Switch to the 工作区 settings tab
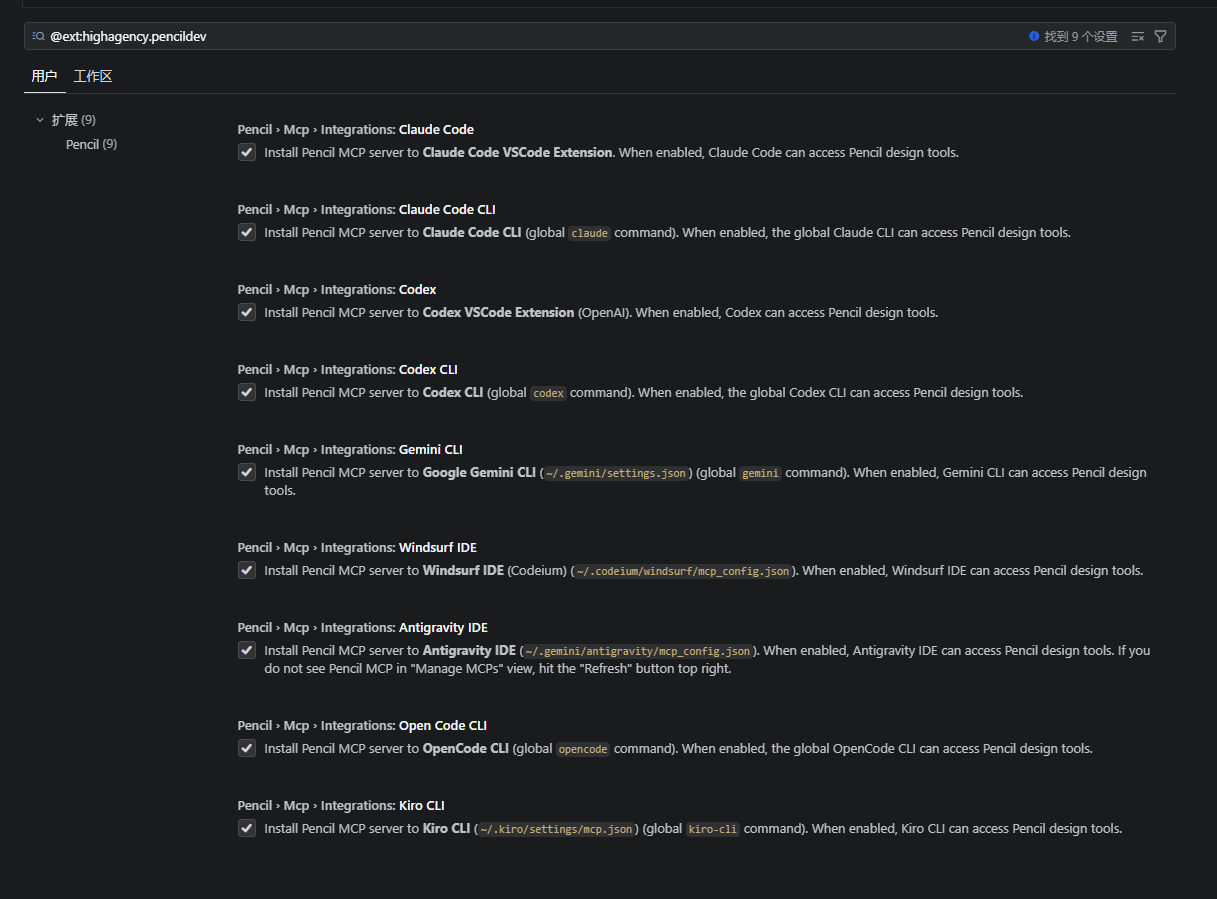Viewport: 1217px width, 899px height. click(x=93, y=76)
